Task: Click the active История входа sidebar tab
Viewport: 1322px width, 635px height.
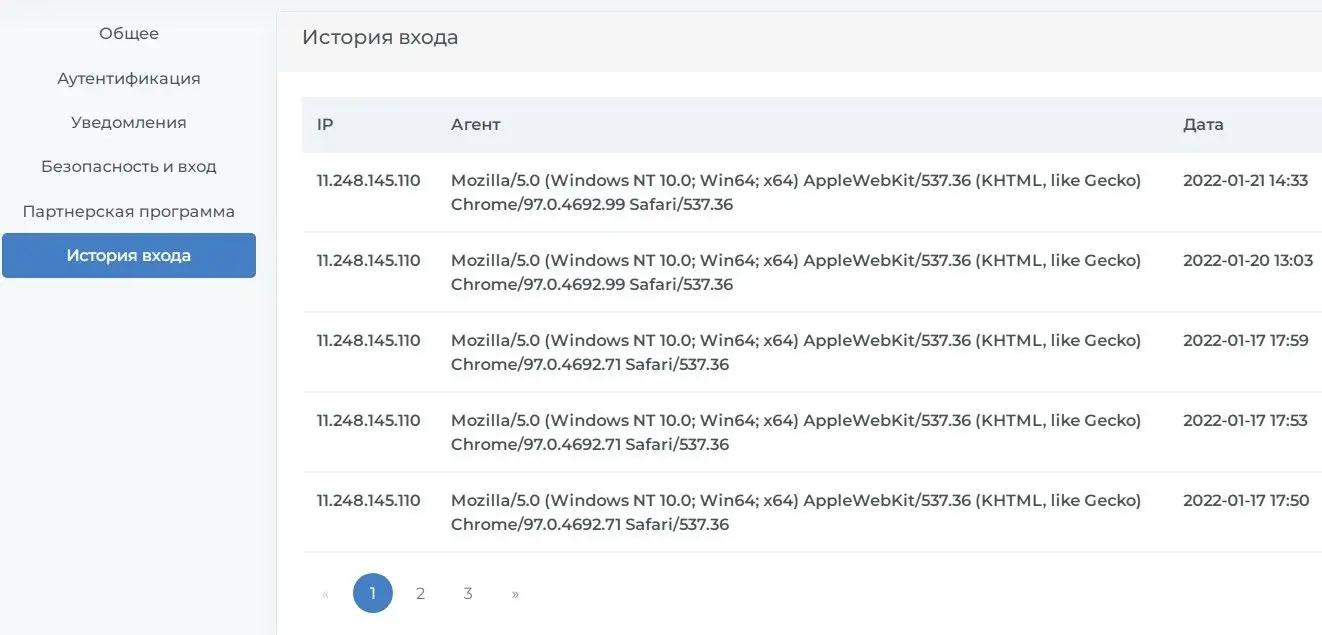Action: coord(129,255)
